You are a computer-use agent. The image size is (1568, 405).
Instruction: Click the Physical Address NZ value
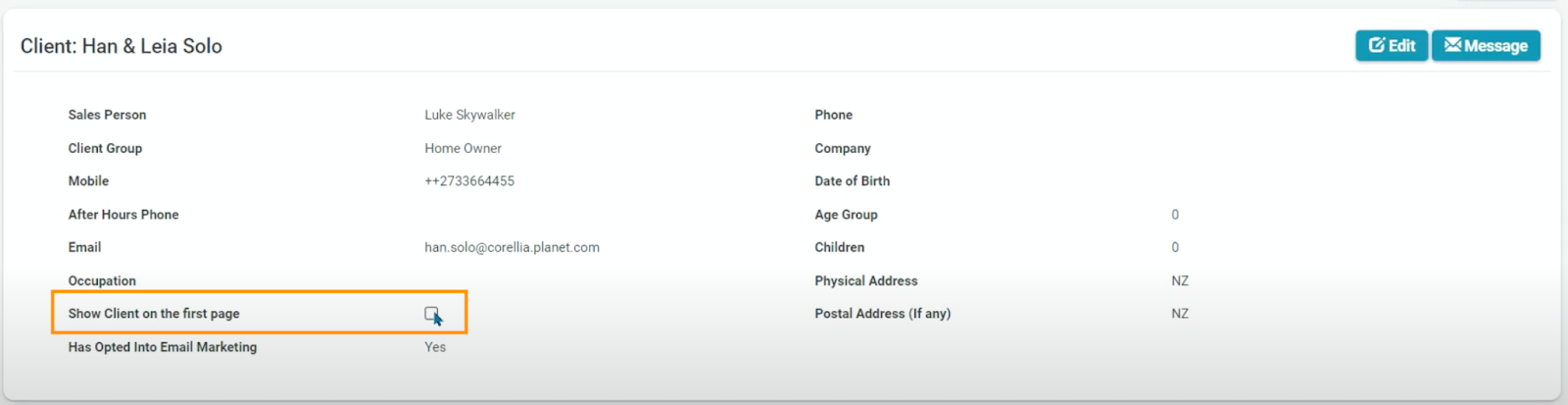coord(1180,280)
